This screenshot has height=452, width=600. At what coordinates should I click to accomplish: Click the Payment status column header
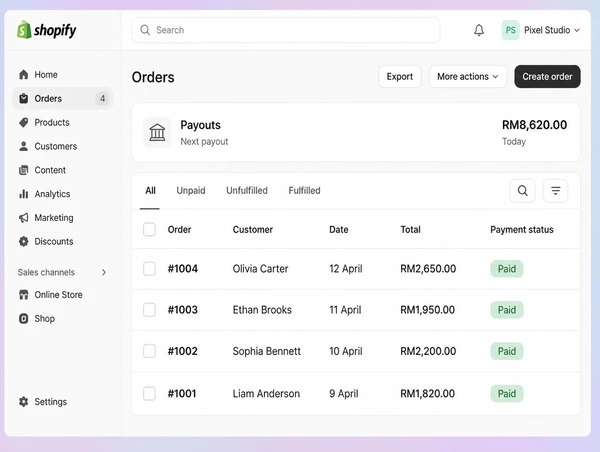pos(522,230)
